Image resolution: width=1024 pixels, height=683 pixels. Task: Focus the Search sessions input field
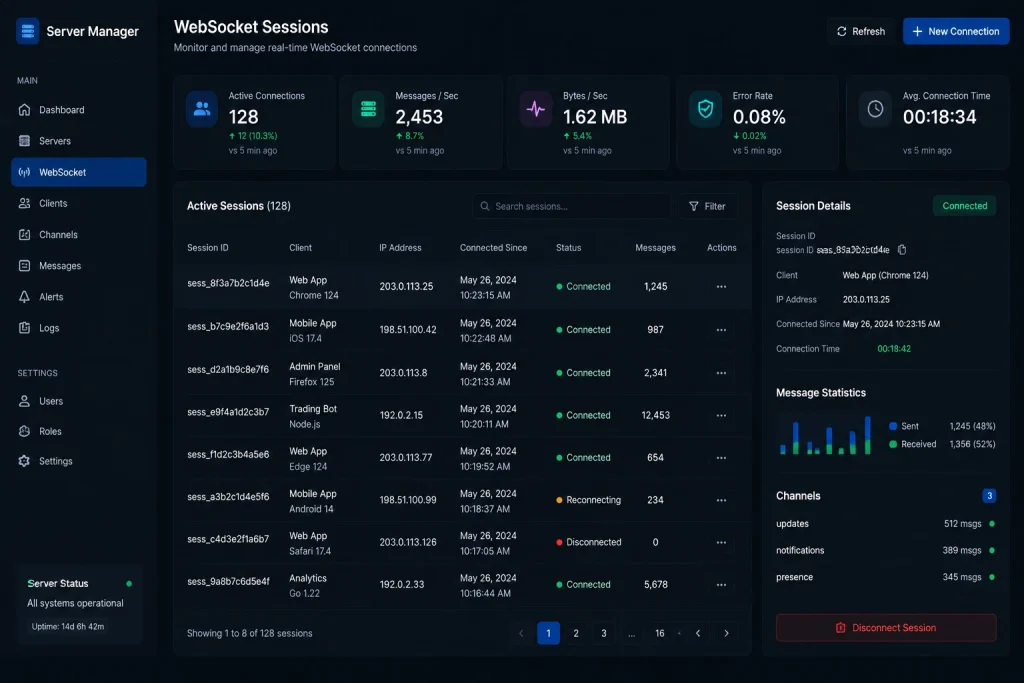click(x=571, y=206)
